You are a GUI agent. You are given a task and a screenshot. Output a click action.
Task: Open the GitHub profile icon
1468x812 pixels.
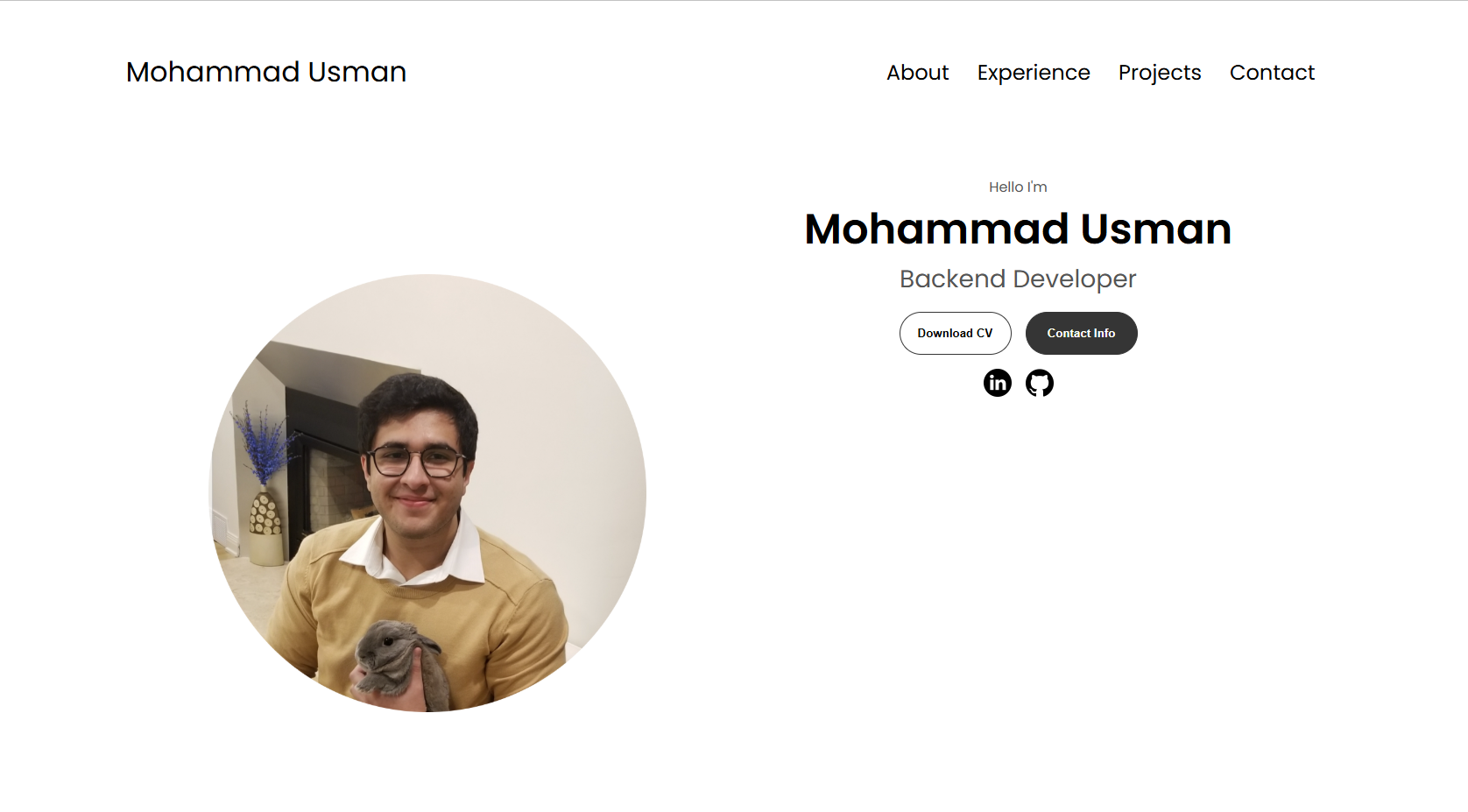pyautogui.click(x=1040, y=383)
